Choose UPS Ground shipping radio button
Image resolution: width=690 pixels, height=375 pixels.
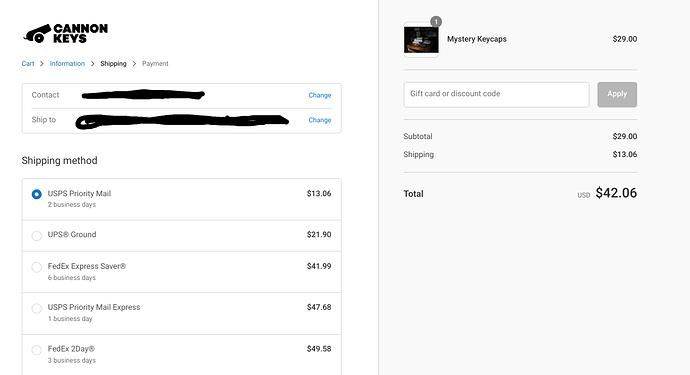[37, 235]
